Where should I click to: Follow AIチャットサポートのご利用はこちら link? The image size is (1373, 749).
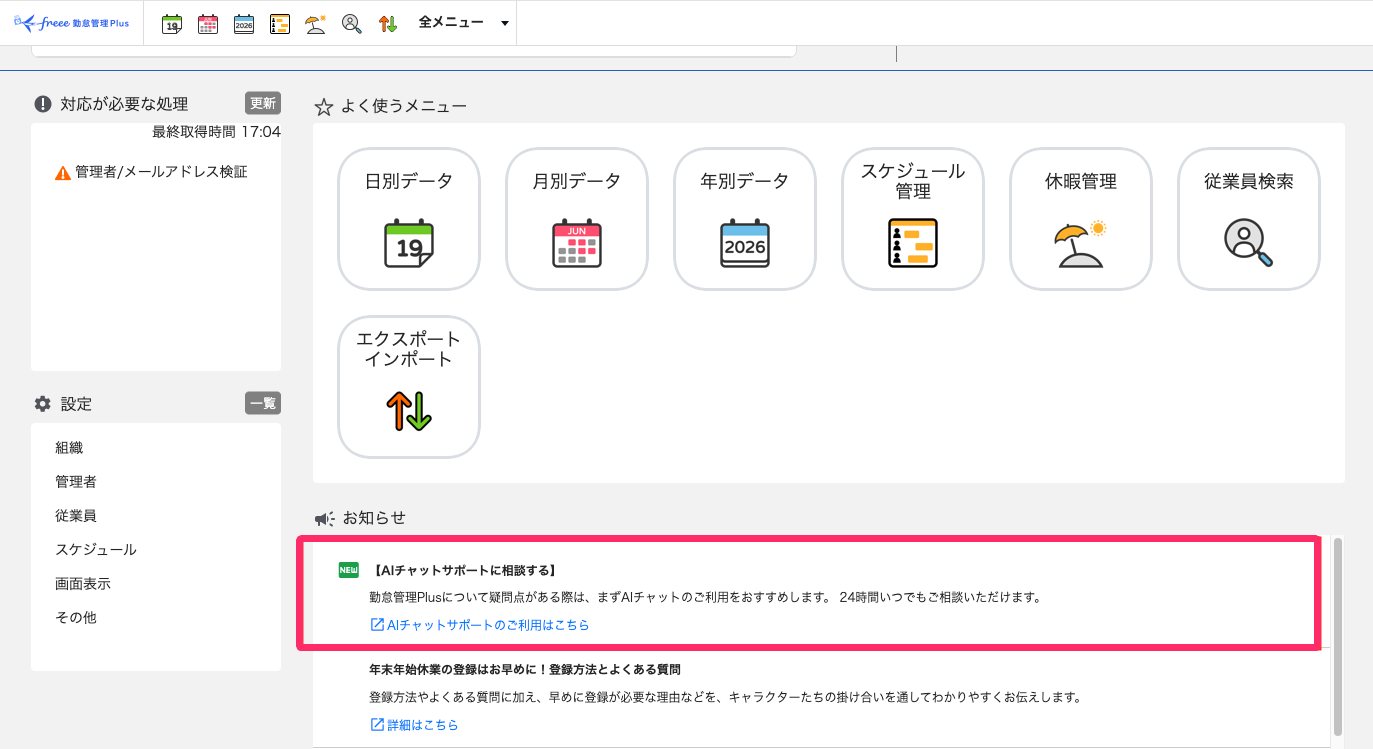(480, 625)
